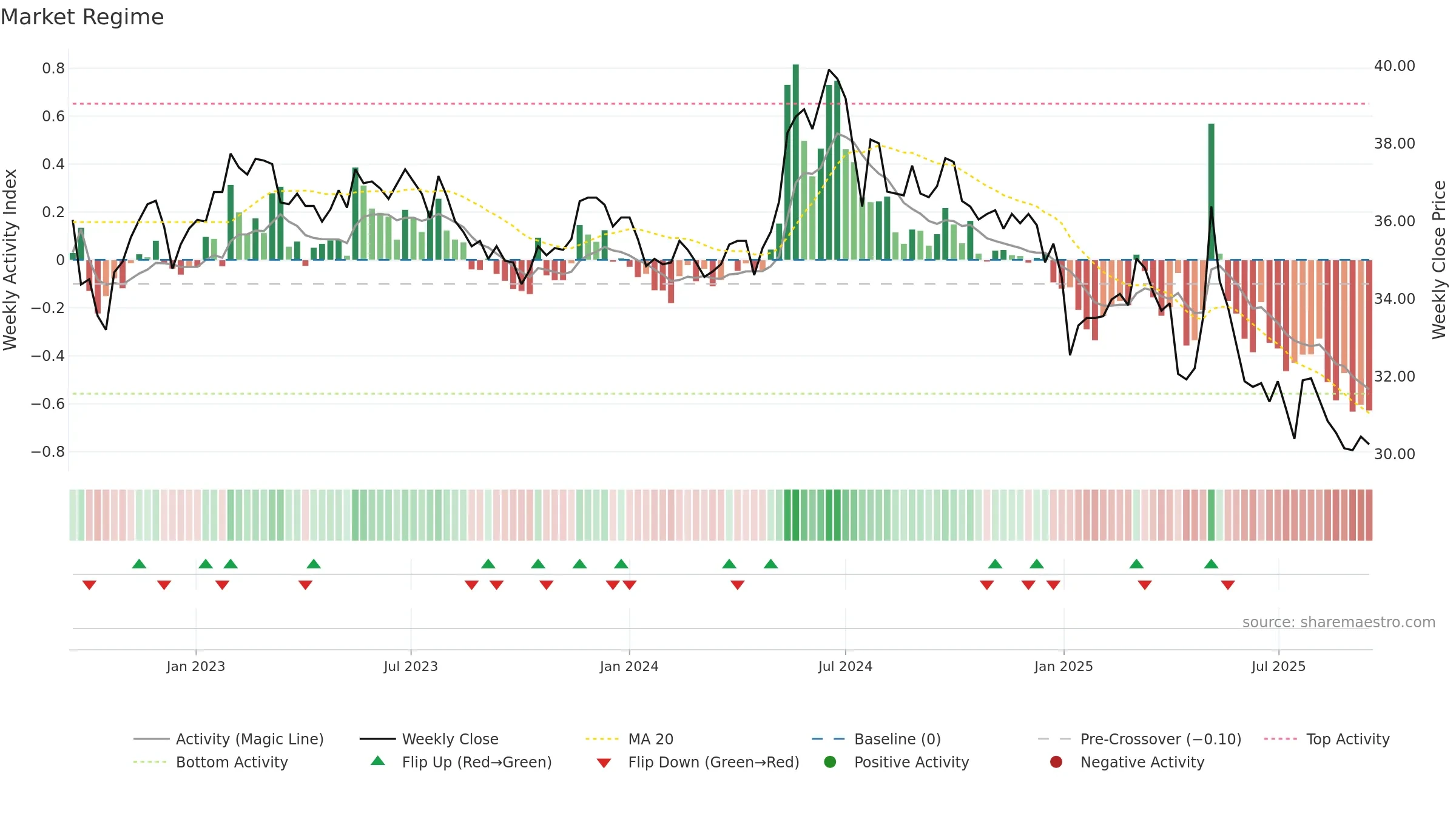The width and height of the screenshot is (1456, 819).
Task: Toggle Flip Up (Red→Green) legend entry
Action: (x=461, y=762)
